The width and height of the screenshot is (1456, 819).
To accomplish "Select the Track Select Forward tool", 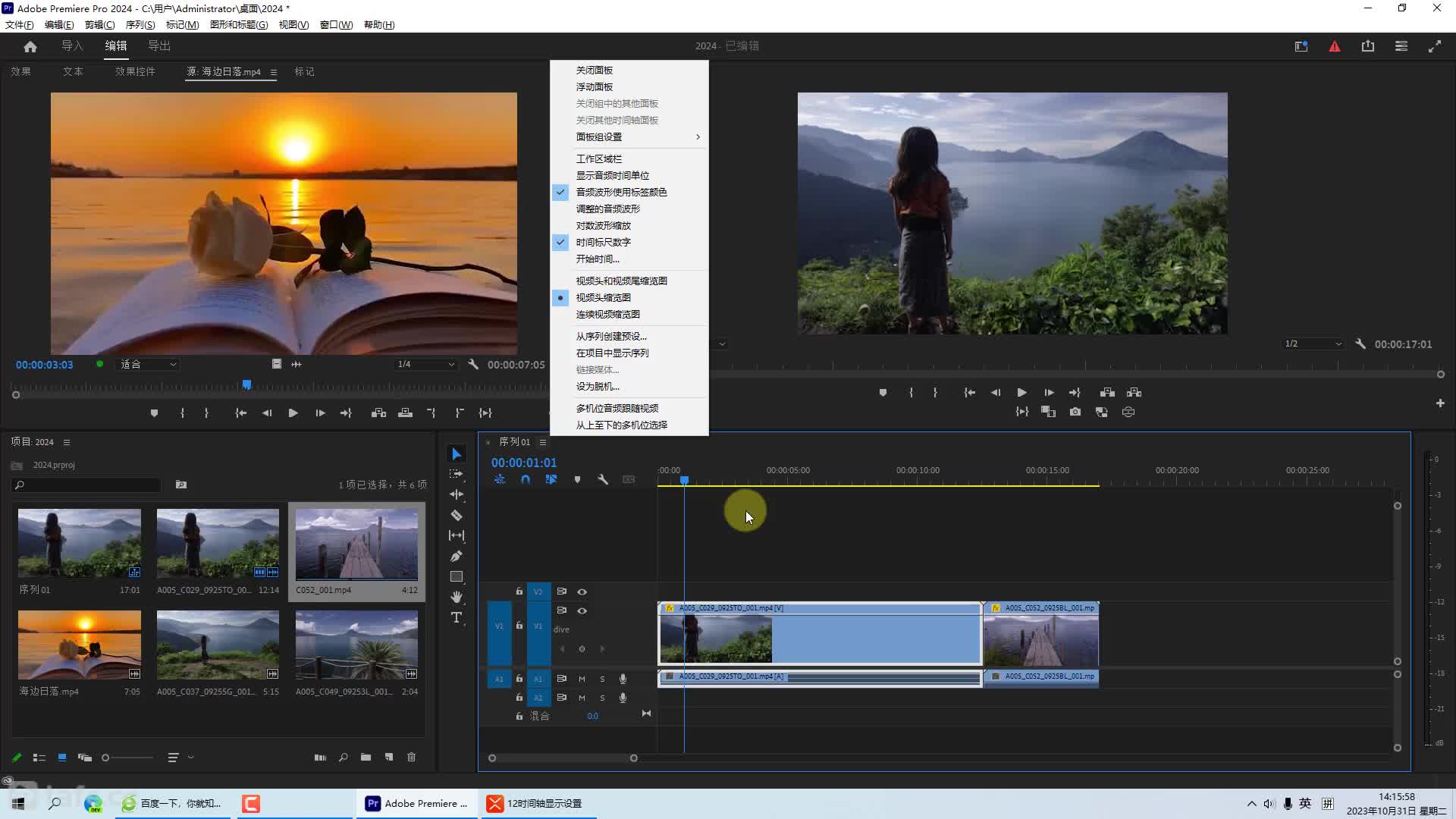I will click(x=457, y=474).
